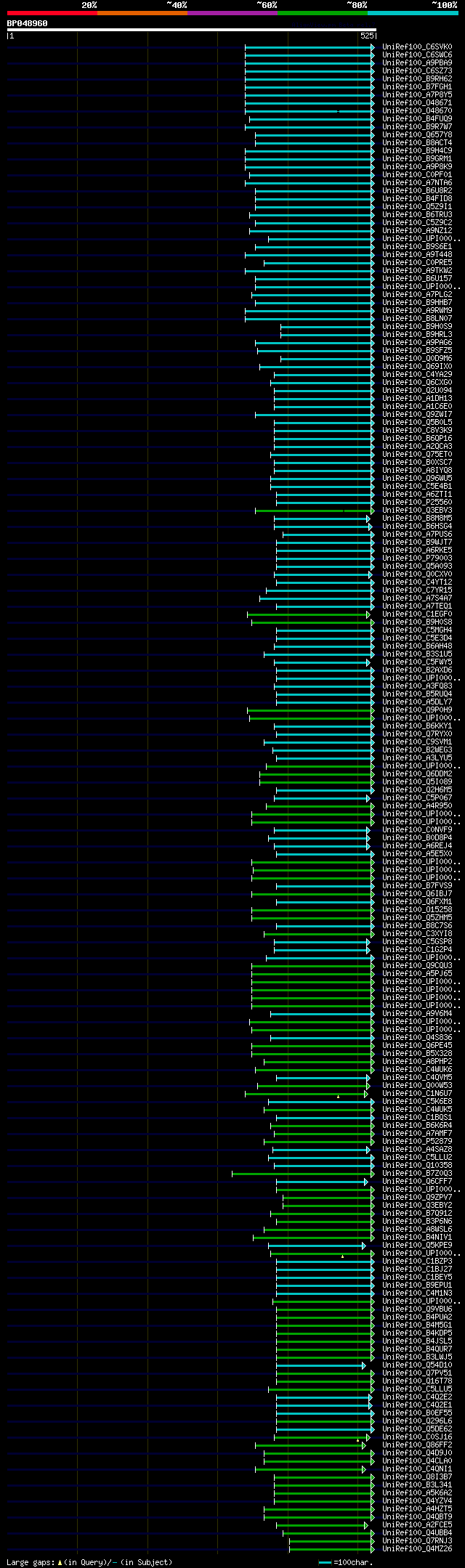
Task: Click the green alignment bar for UniRef100_Q3EBV3
Action: click(315, 511)
